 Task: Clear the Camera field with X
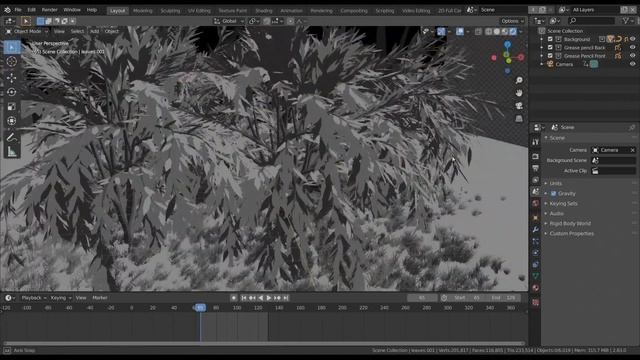pos(632,150)
